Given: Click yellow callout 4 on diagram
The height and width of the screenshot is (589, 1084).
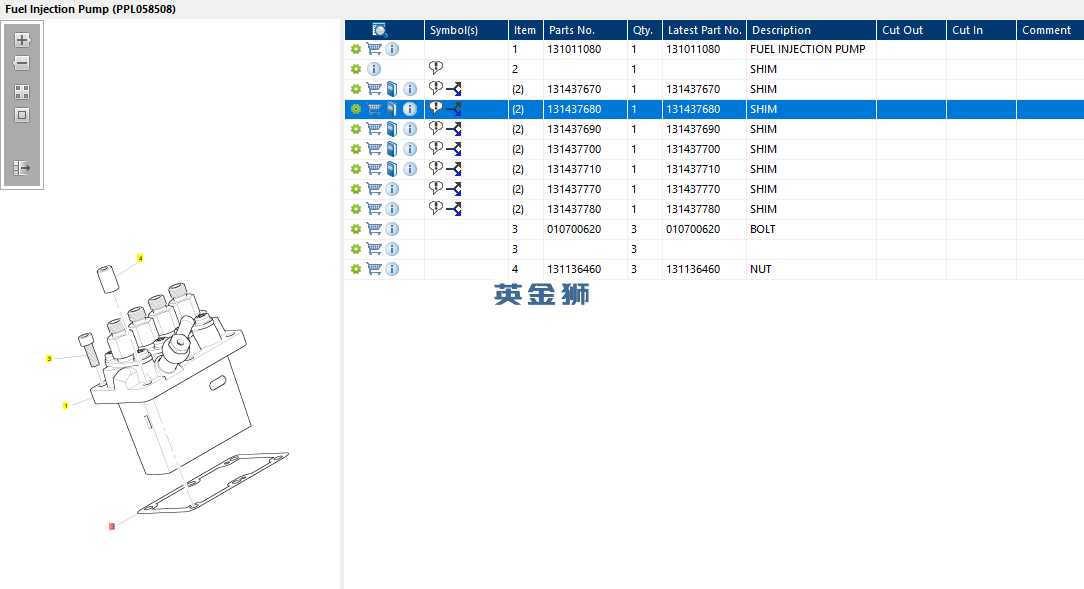Looking at the screenshot, I should tap(140, 258).
